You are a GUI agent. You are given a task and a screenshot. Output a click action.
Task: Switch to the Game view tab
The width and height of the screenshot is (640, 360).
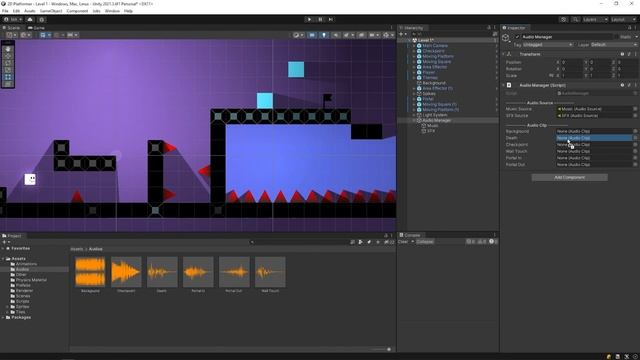(36, 28)
